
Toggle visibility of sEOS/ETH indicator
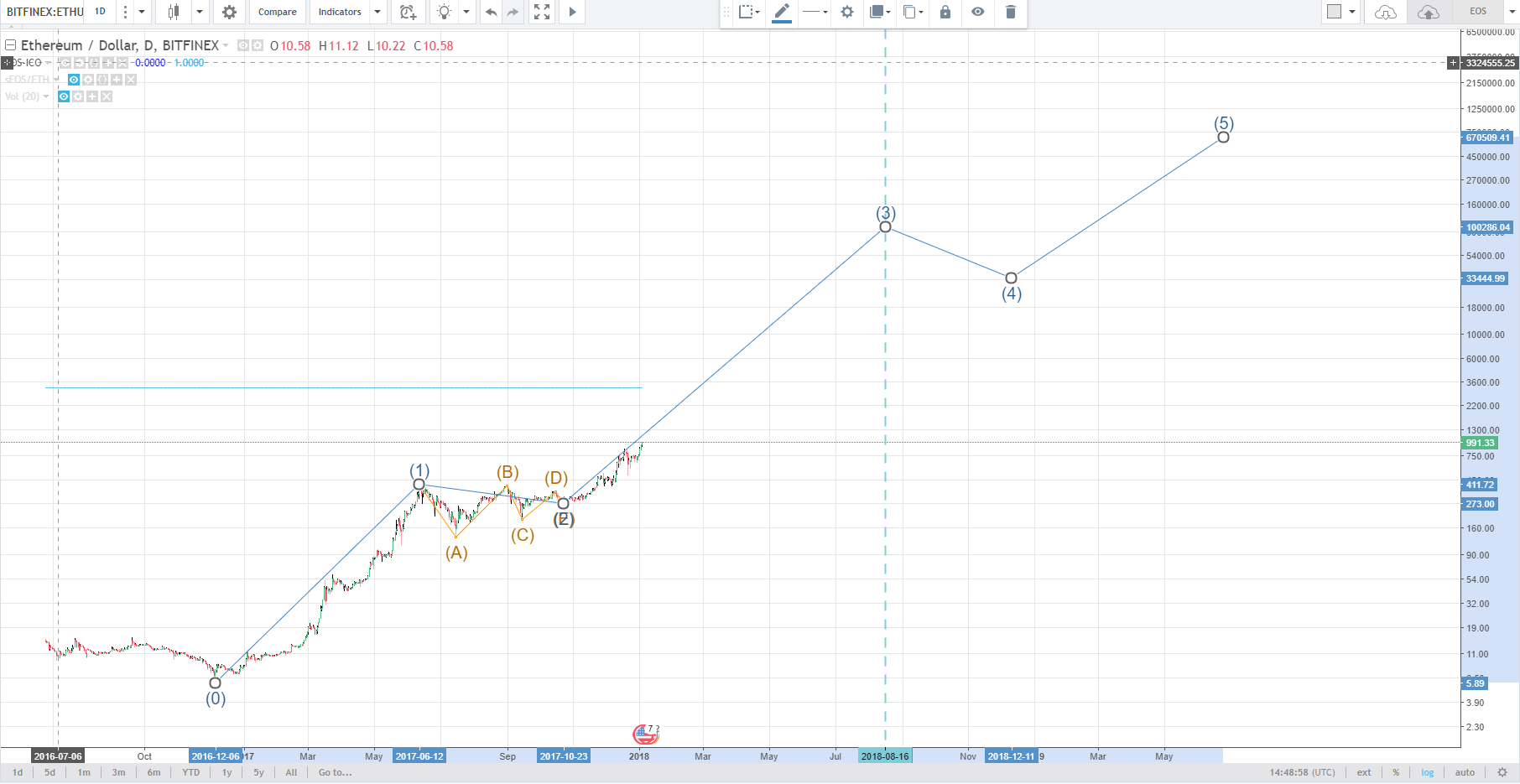(x=74, y=80)
